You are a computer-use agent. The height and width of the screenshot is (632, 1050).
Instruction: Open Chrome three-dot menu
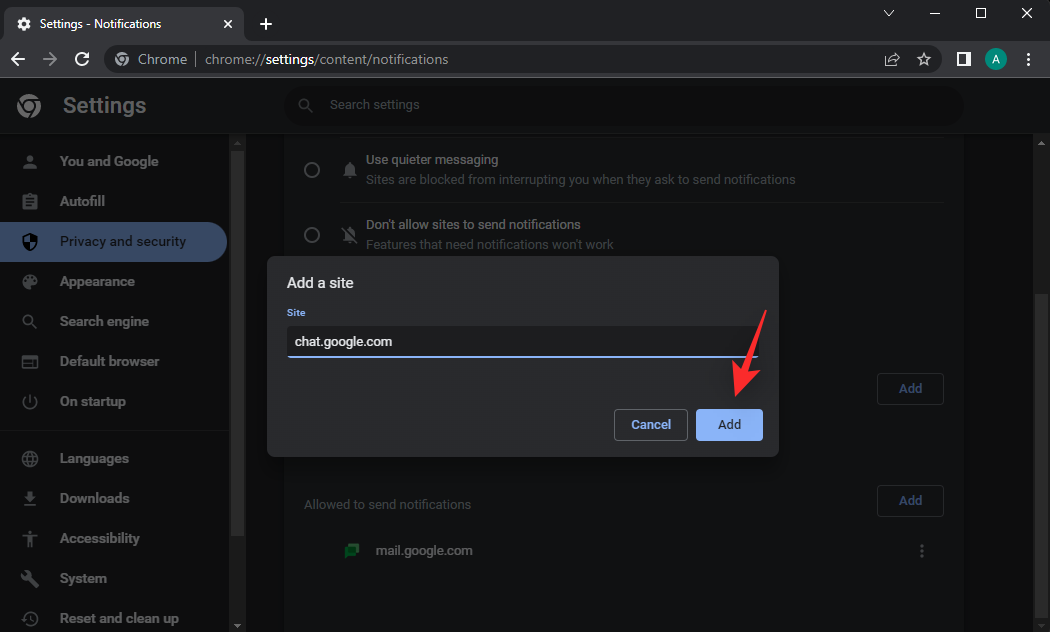coord(1028,60)
